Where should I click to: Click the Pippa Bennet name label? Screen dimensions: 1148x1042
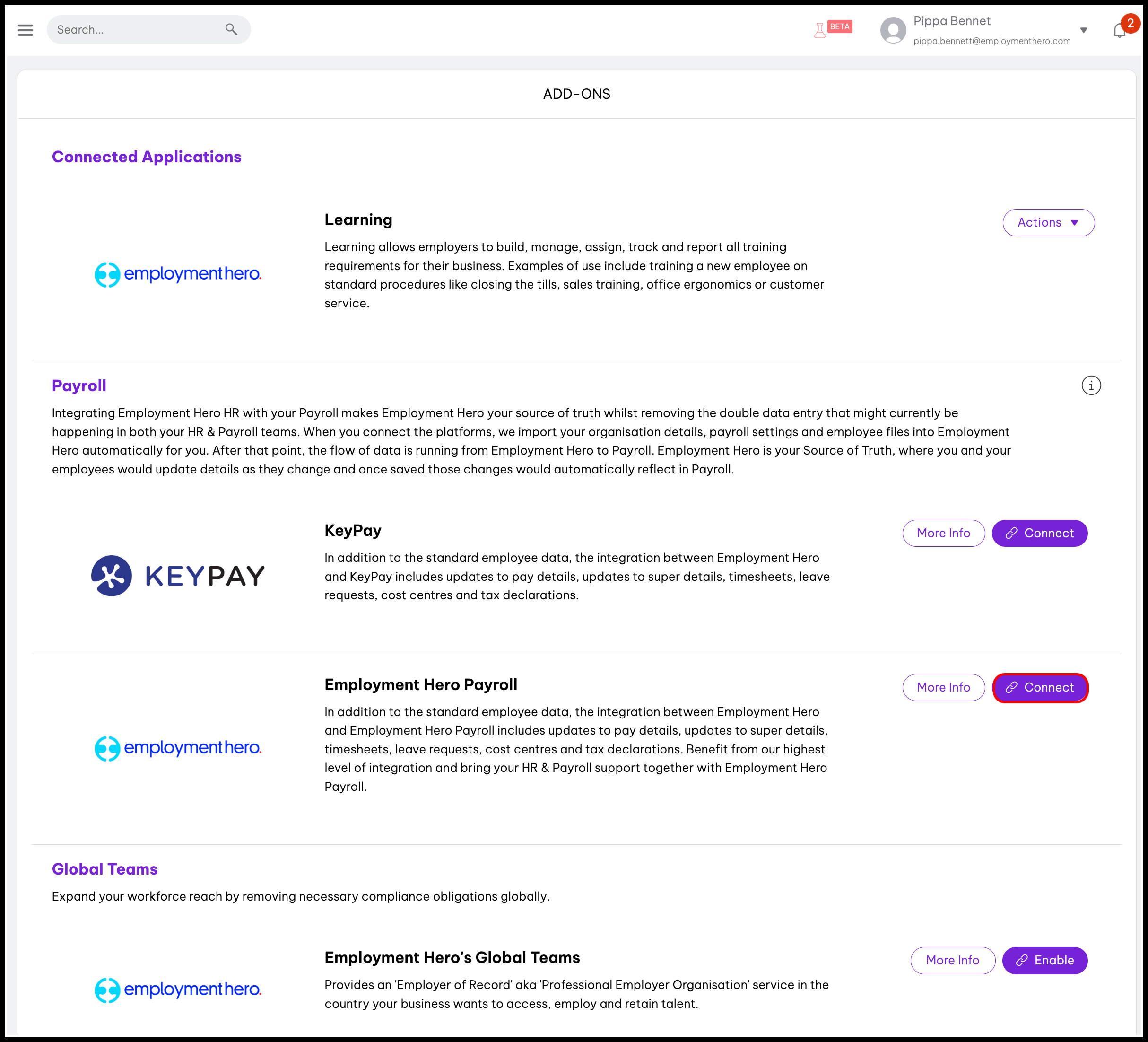point(951,21)
